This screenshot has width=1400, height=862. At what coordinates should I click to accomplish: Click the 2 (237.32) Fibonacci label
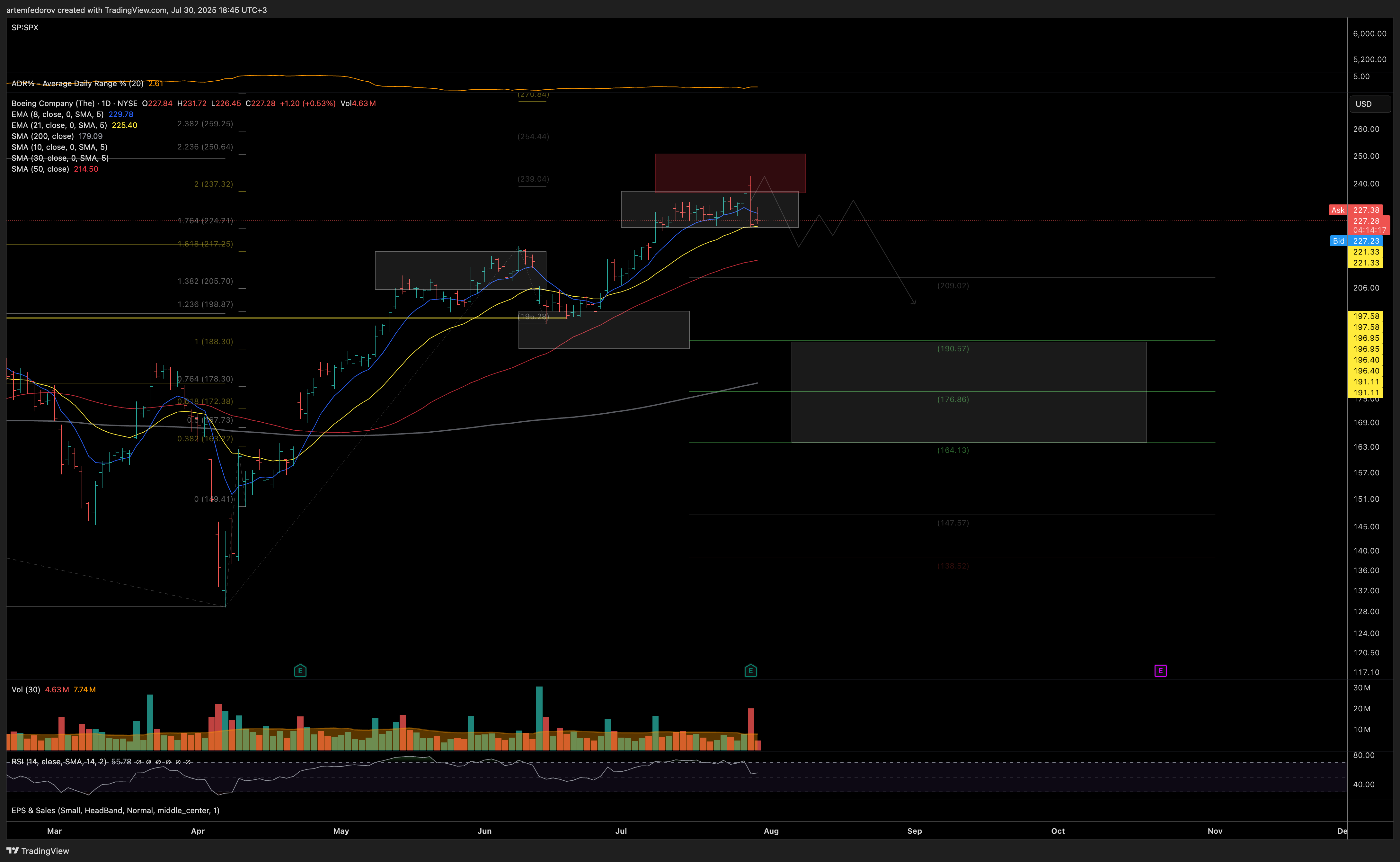click(214, 184)
